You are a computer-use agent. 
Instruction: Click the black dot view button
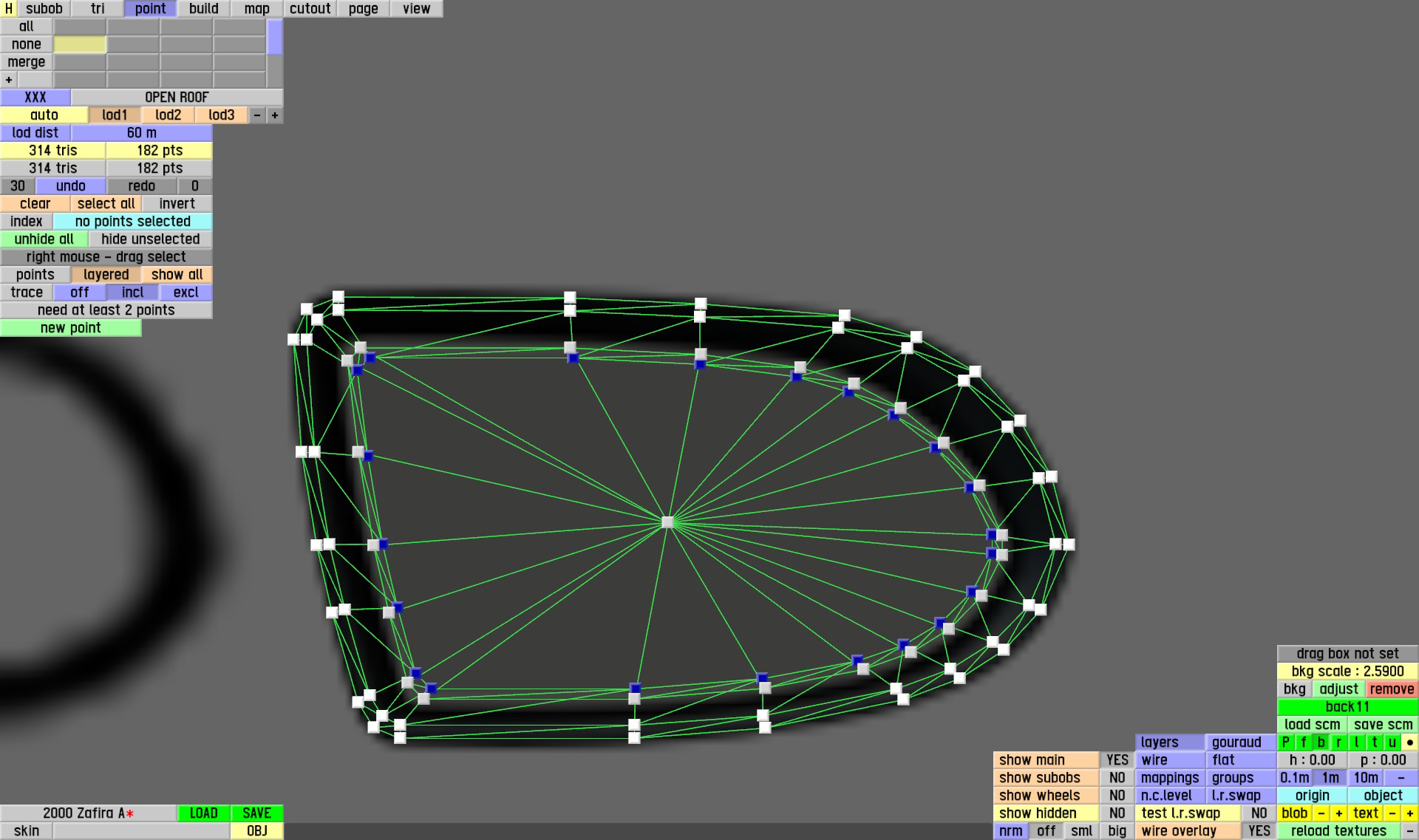pyautogui.click(x=1409, y=742)
